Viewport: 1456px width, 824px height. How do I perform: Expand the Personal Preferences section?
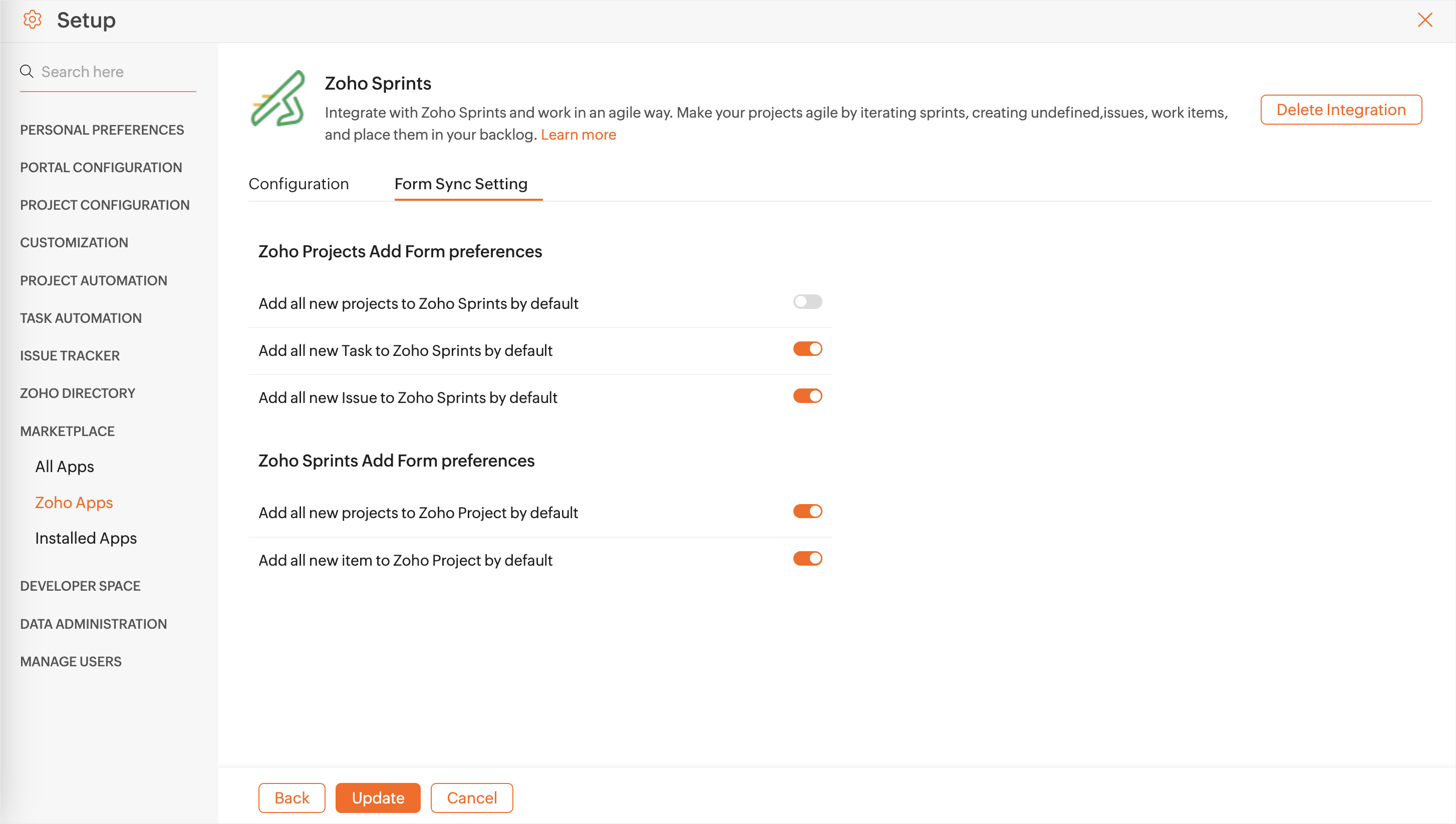pyautogui.click(x=102, y=130)
